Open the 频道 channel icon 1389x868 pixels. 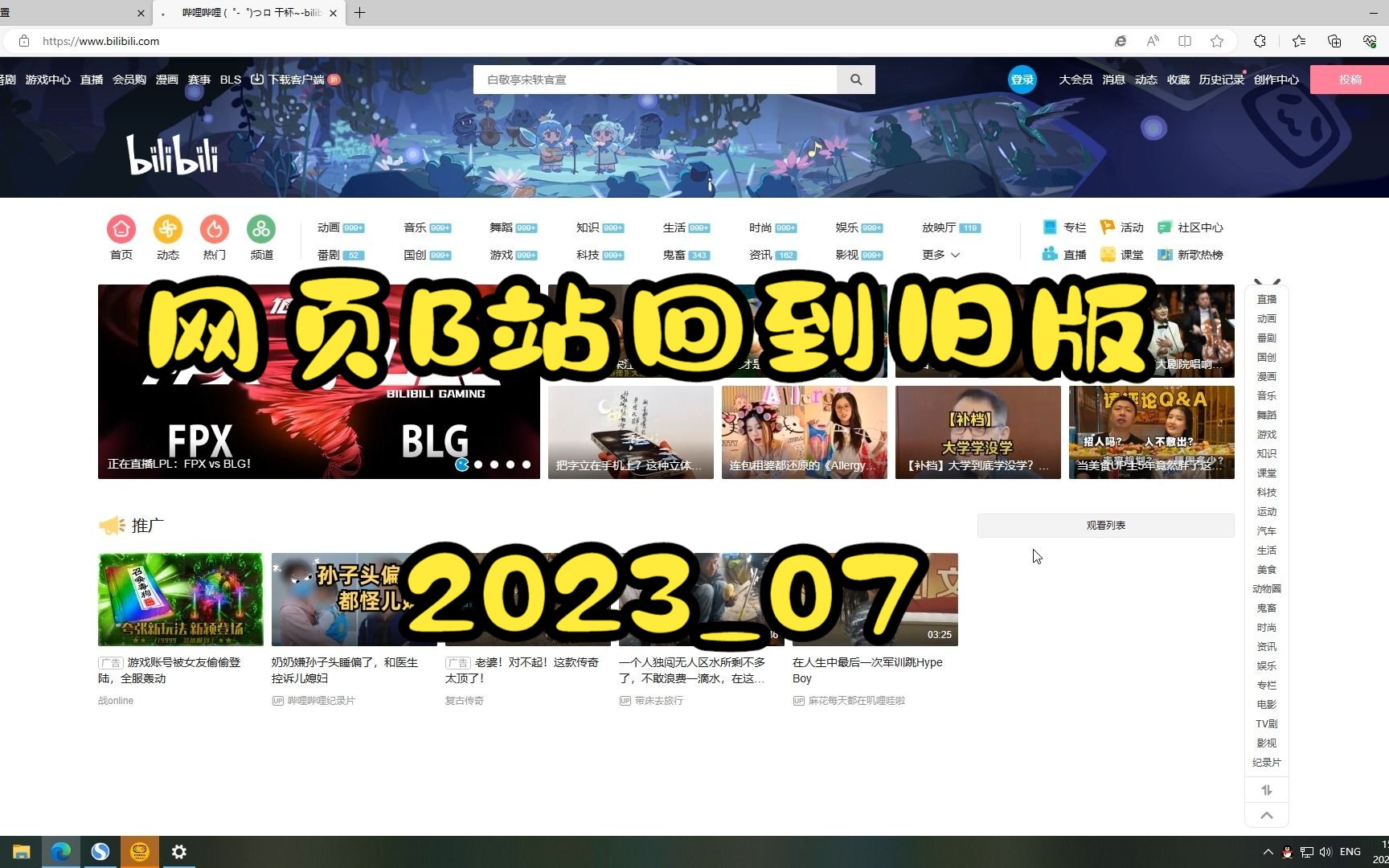point(261,229)
